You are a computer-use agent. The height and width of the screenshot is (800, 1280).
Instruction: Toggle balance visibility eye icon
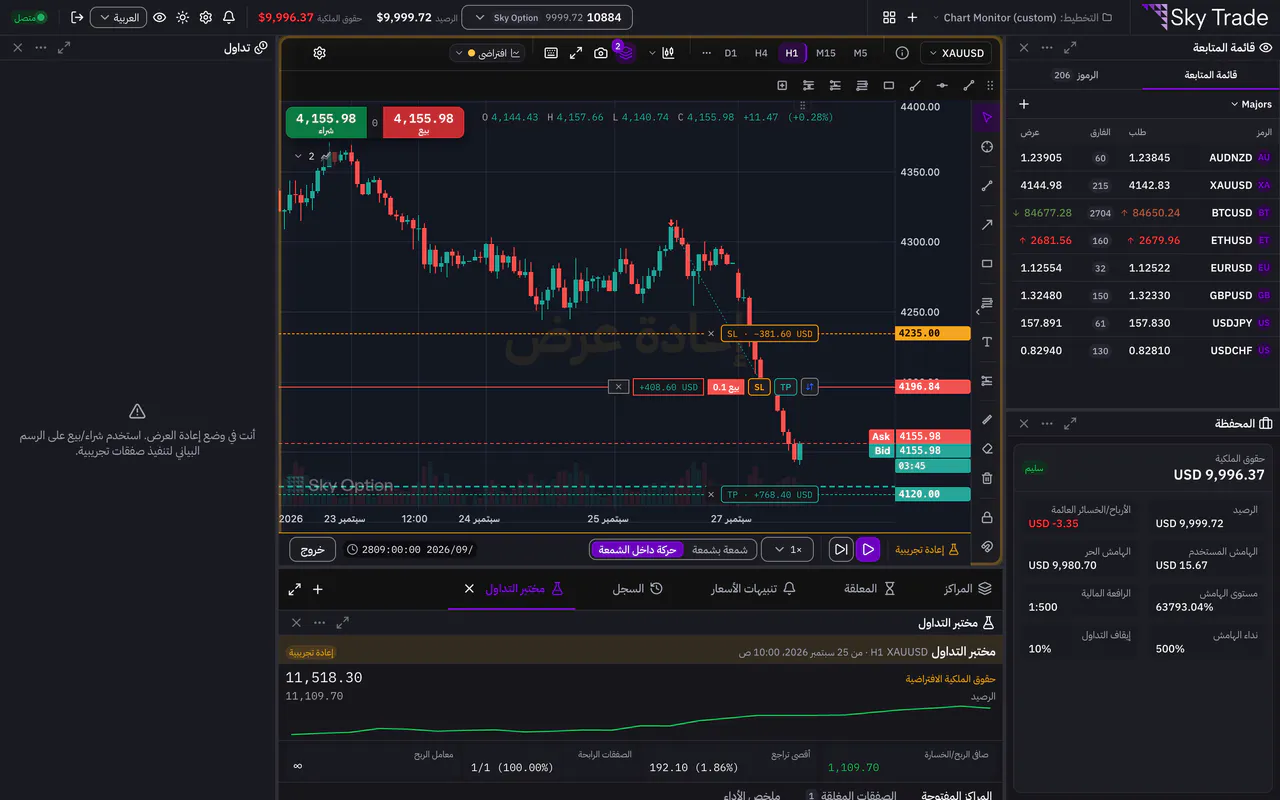(x=159, y=18)
